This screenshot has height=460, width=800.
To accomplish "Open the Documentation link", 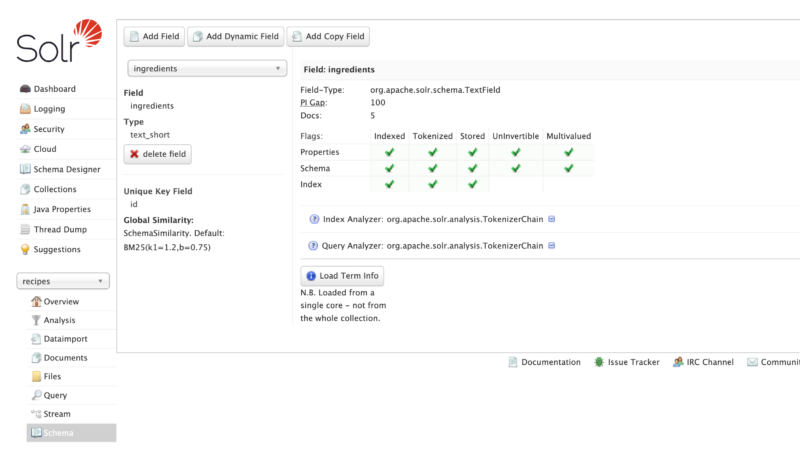I will pos(544,362).
